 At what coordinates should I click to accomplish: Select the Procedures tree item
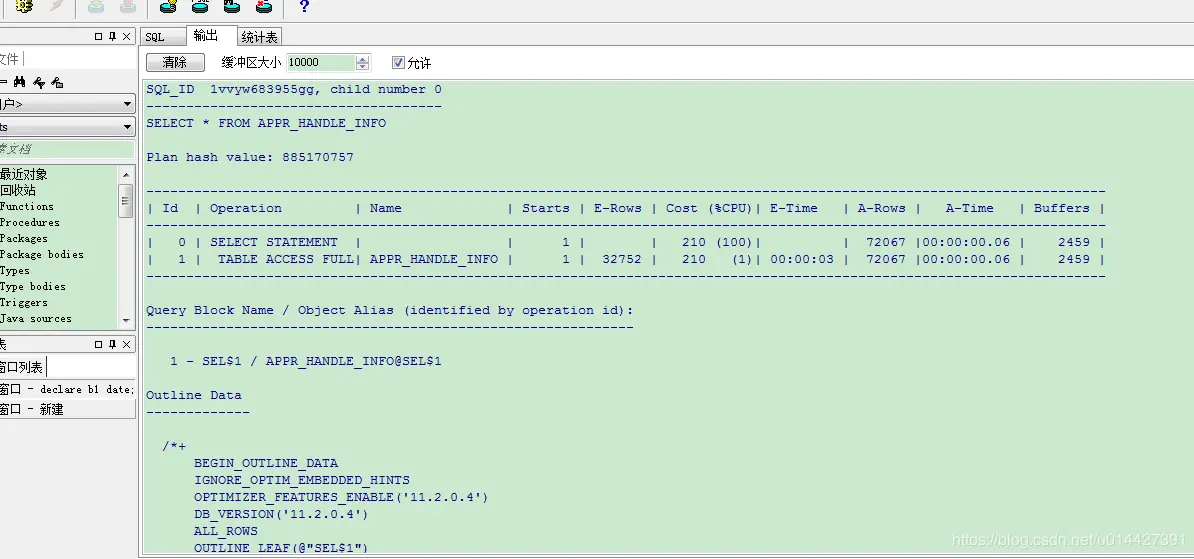[30, 222]
